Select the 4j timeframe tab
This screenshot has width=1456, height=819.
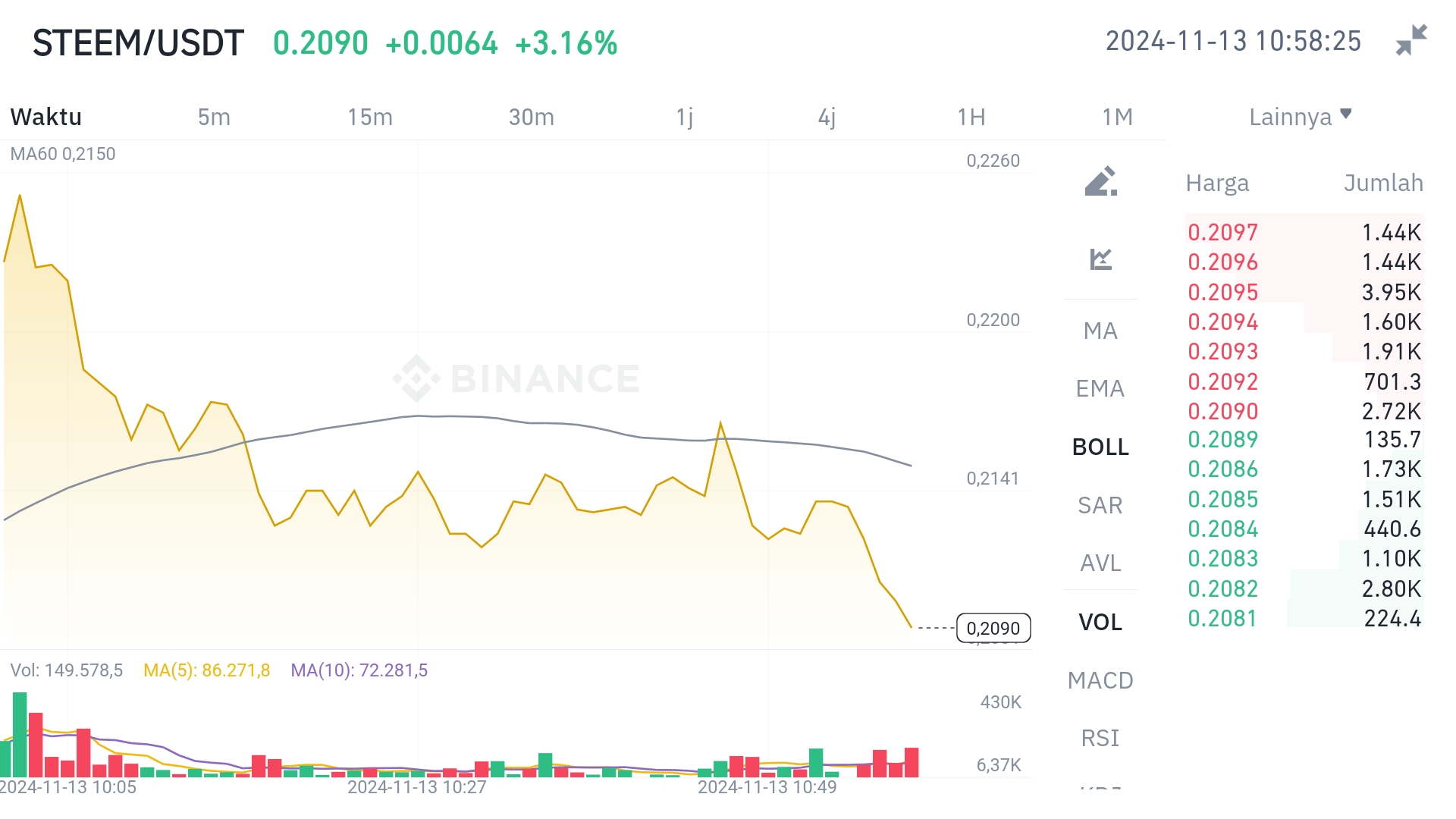827,117
